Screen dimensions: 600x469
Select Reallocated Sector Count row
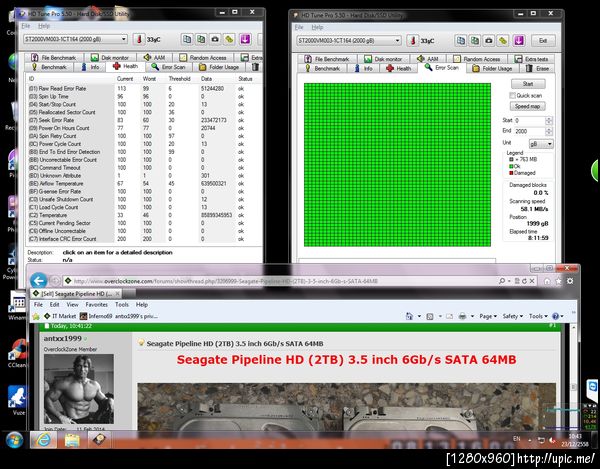click(142, 112)
